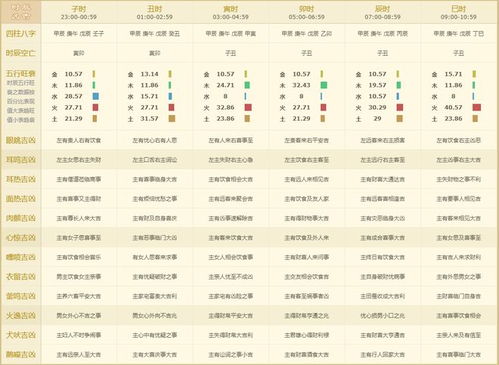Image resolution: width=499 pixels, height=365 pixels.
Task: Click the 四柱八字 cell in the 卯时 column
Action: point(307,34)
